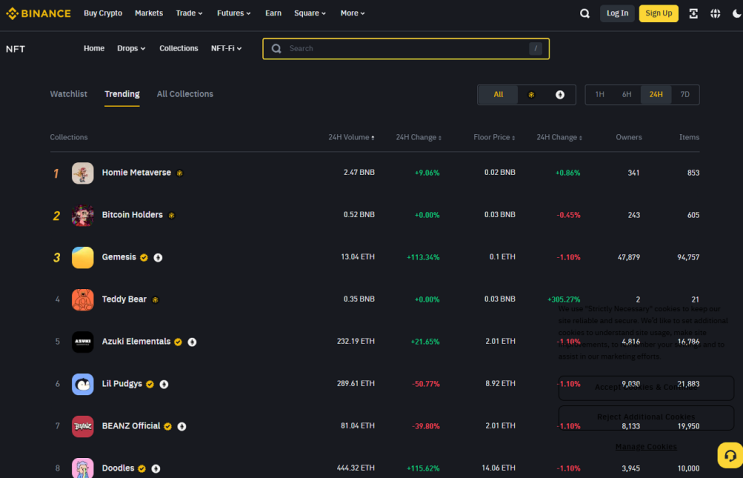Image resolution: width=743 pixels, height=478 pixels.
Task: Set timeframe to 6H
Action: click(626, 95)
